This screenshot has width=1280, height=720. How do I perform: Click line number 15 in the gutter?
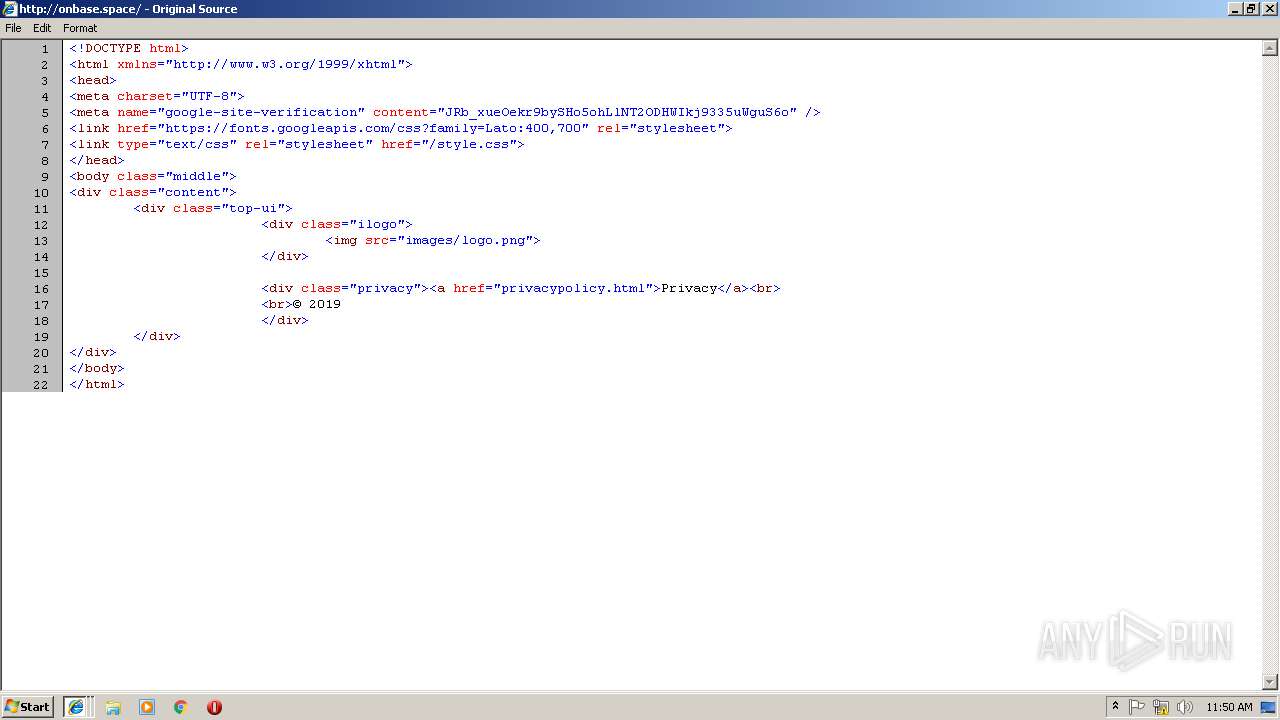tap(41, 272)
